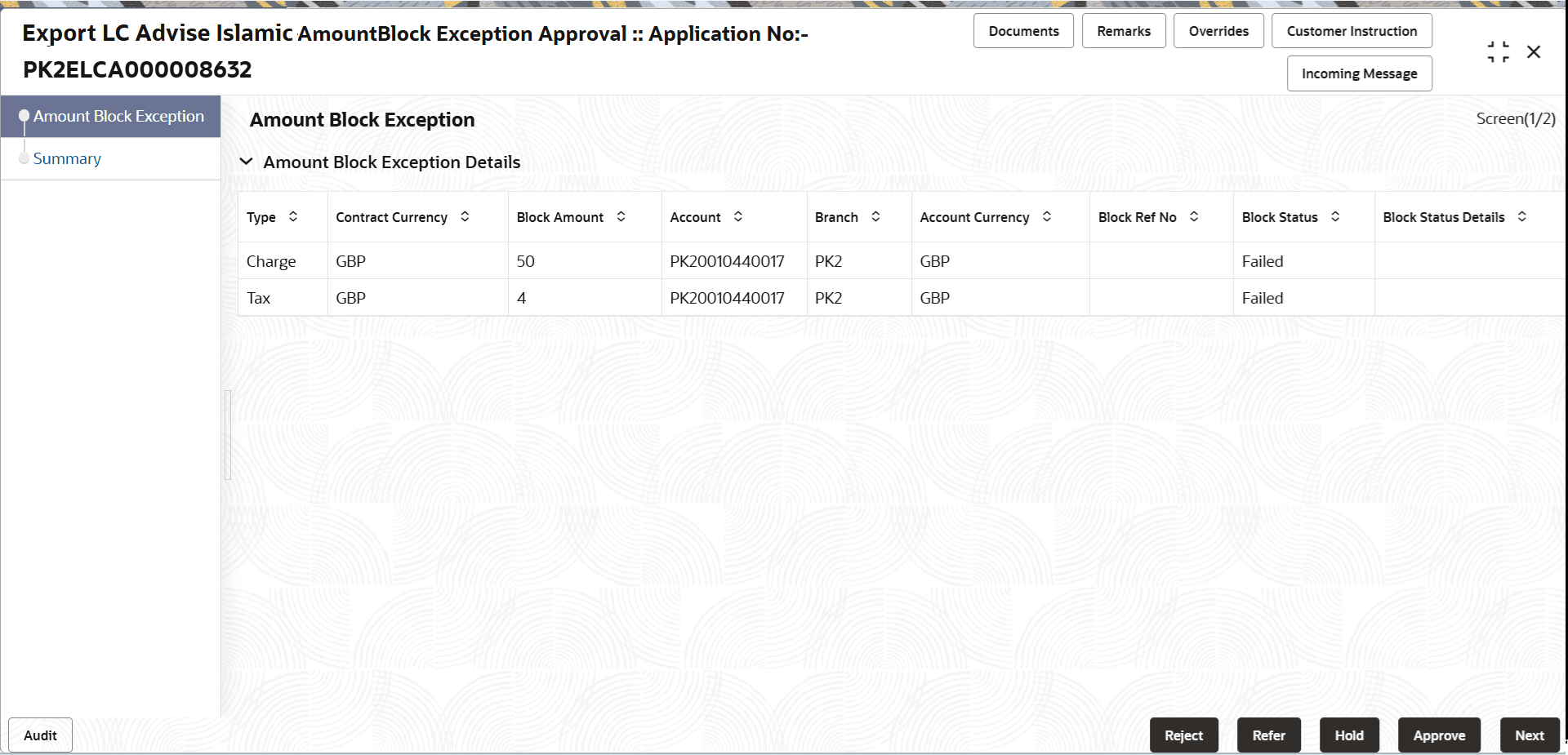Go to the Summary step

pos(67,158)
